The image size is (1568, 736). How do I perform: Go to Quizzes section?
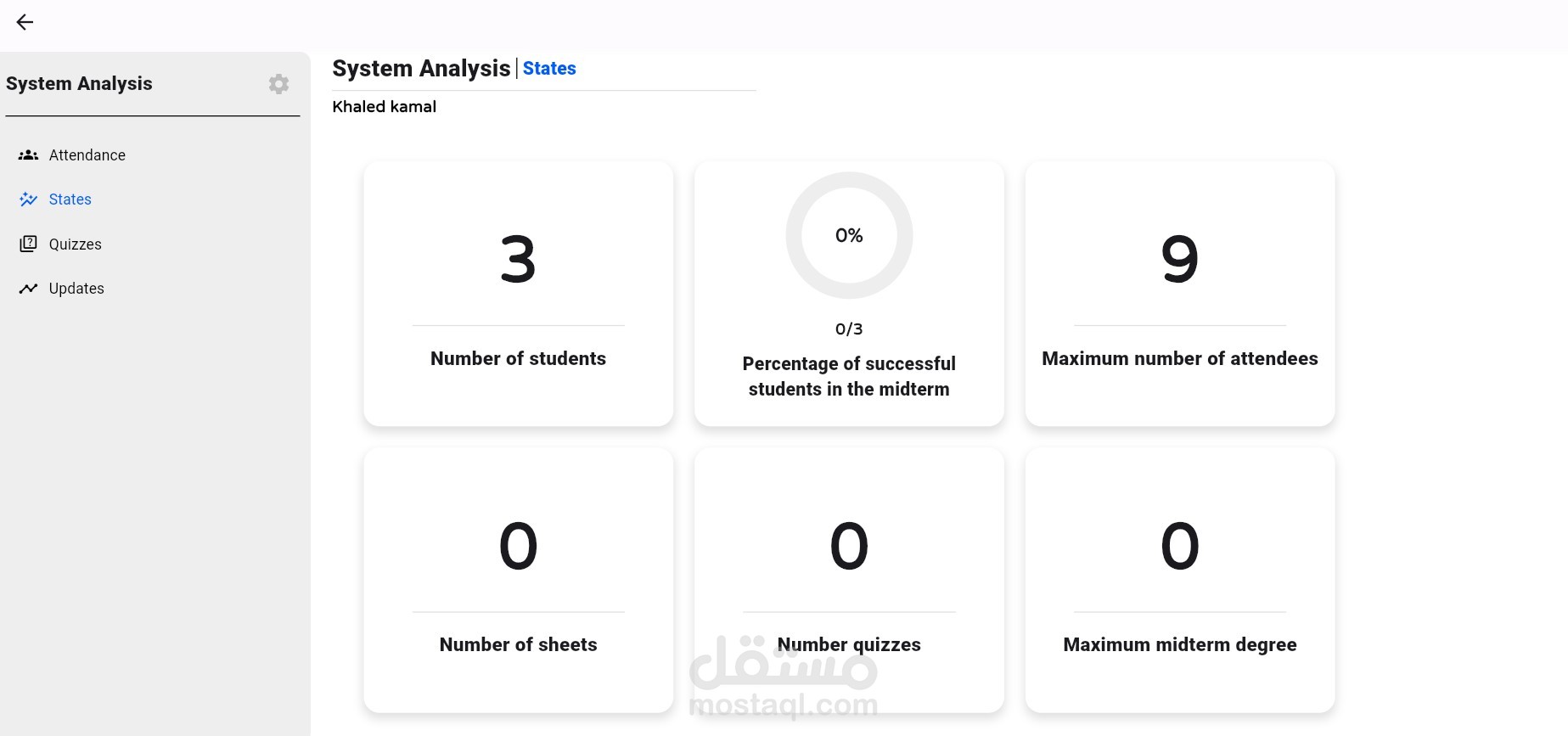coord(75,244)
